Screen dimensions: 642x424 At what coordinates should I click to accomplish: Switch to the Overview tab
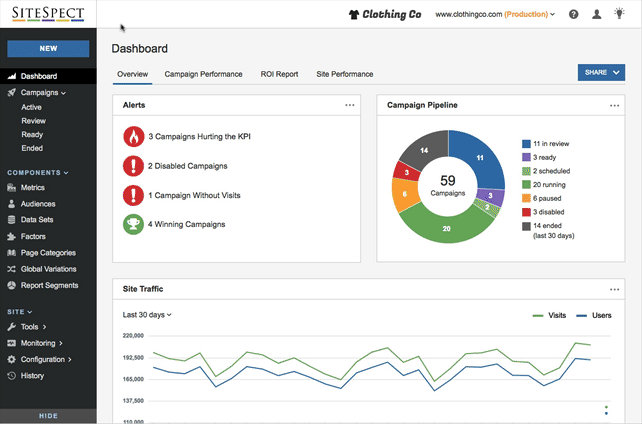point(133,74)
